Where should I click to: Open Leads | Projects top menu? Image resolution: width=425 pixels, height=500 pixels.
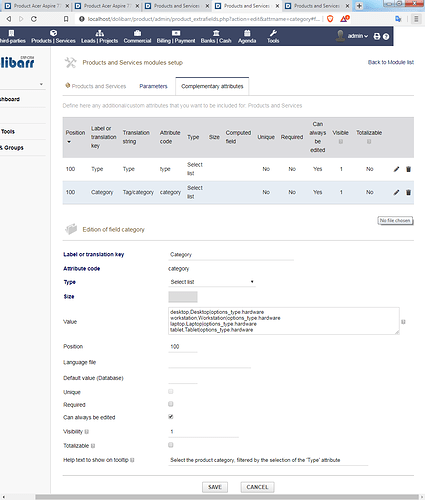99,37
